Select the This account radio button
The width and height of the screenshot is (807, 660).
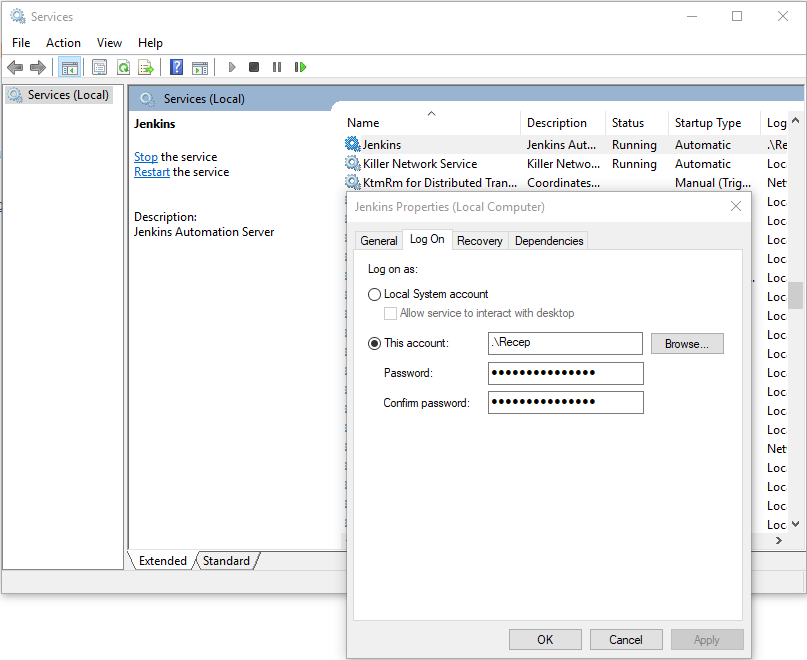tap(375, 343)
